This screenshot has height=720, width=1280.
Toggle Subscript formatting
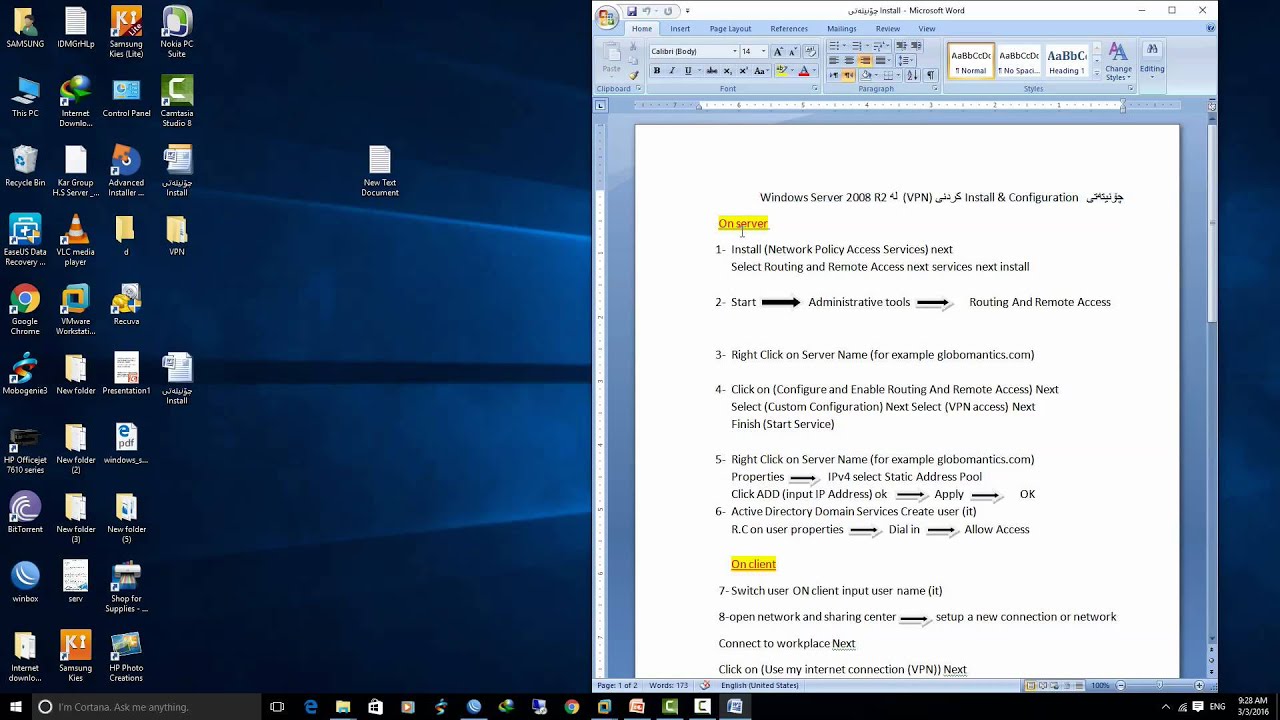727,71
